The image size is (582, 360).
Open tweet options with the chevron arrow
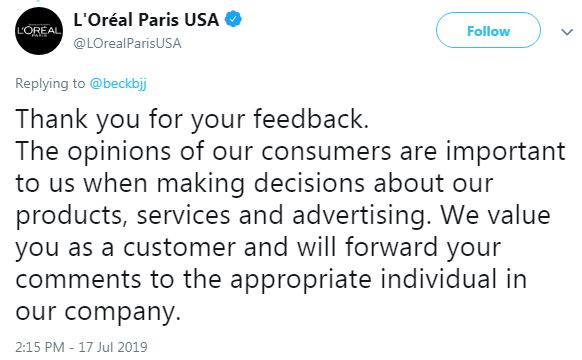click(567, 32)
